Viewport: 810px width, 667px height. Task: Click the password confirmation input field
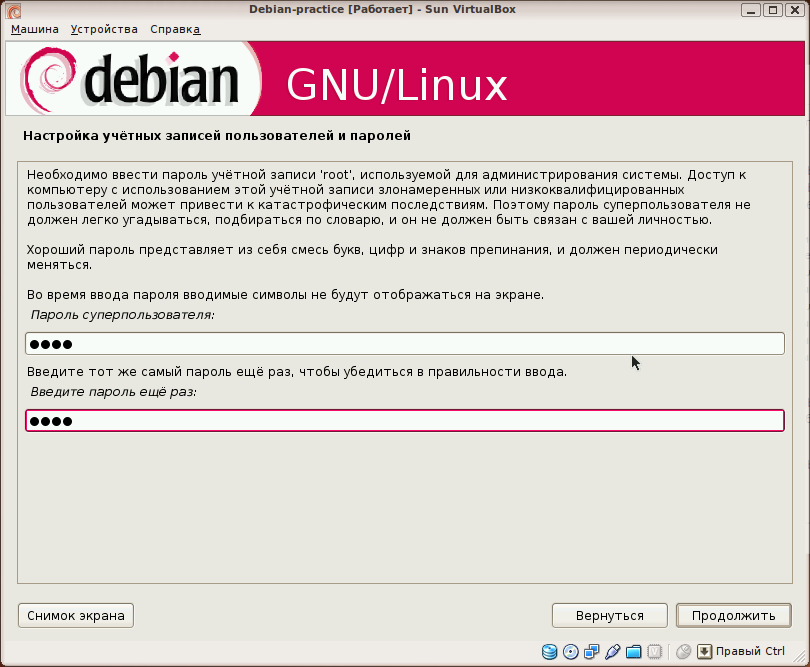400,420
